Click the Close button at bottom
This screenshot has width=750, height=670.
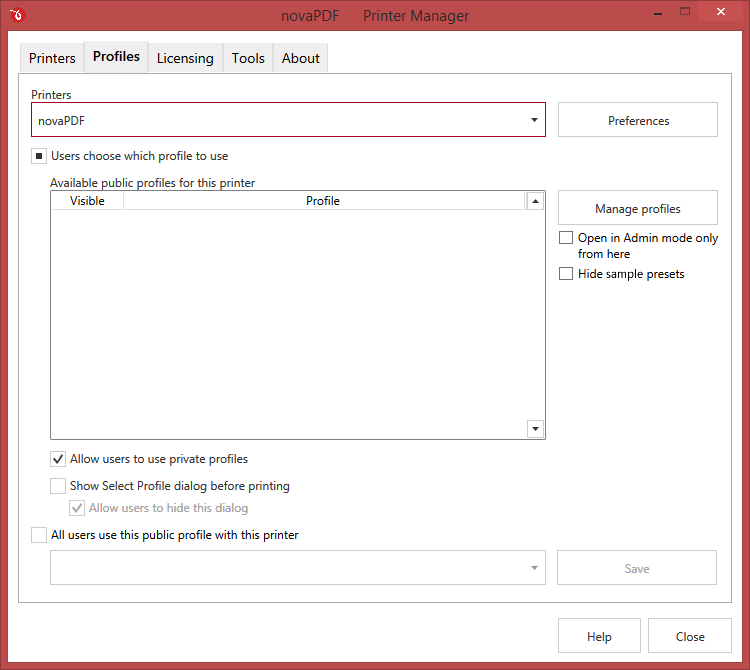[x=690, y=636]
